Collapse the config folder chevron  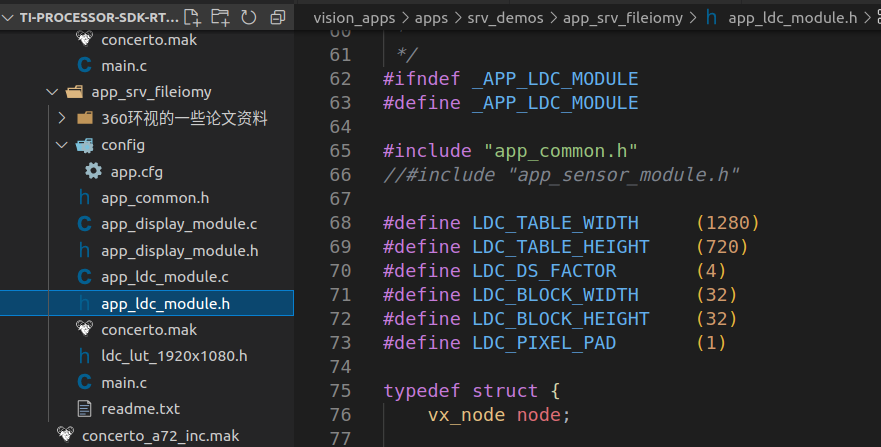pos(62,145)
